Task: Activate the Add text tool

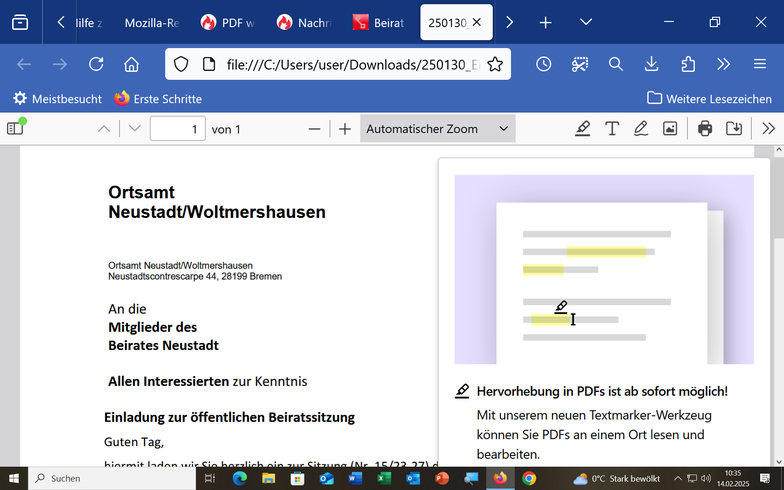Action: pos(612,128)
